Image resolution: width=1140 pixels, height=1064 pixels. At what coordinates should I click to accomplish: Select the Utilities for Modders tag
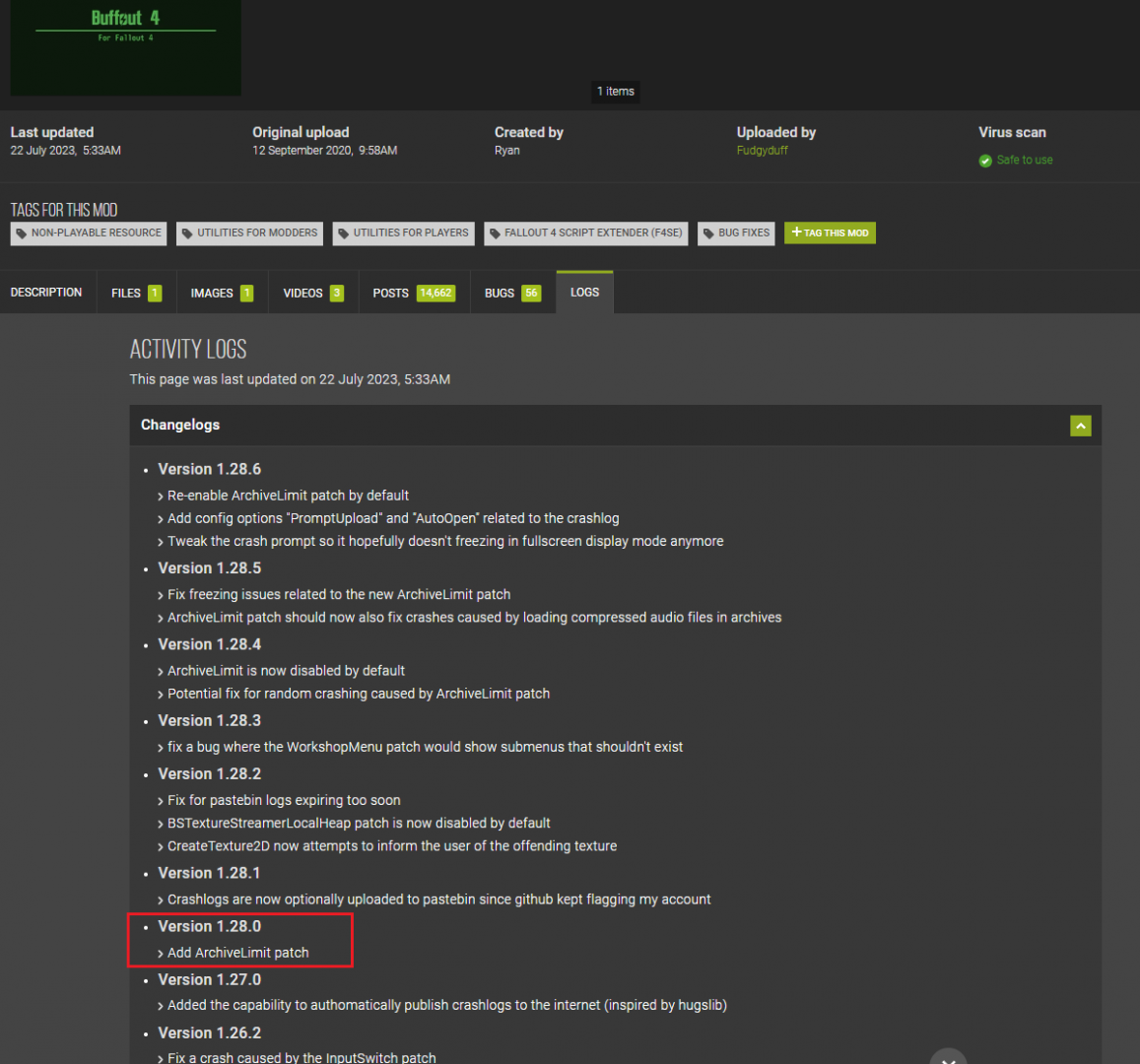pyautogui.click(x=249, y=233)
